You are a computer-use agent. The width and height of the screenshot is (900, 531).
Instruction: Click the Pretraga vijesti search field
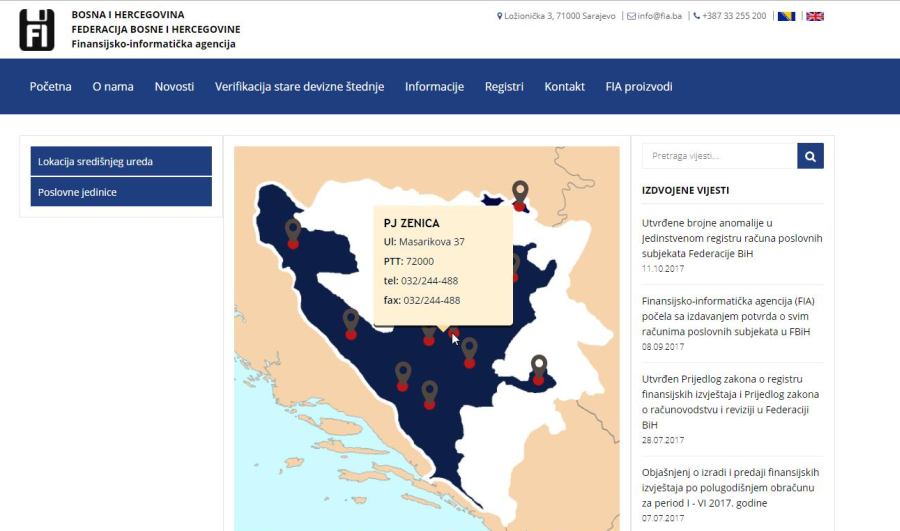coord(719,156)
